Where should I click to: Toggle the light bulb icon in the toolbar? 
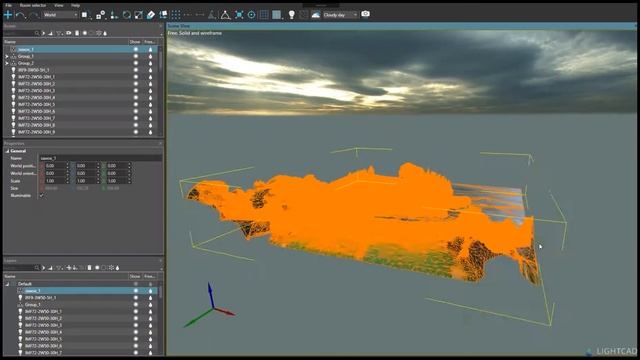pos(291,15)
